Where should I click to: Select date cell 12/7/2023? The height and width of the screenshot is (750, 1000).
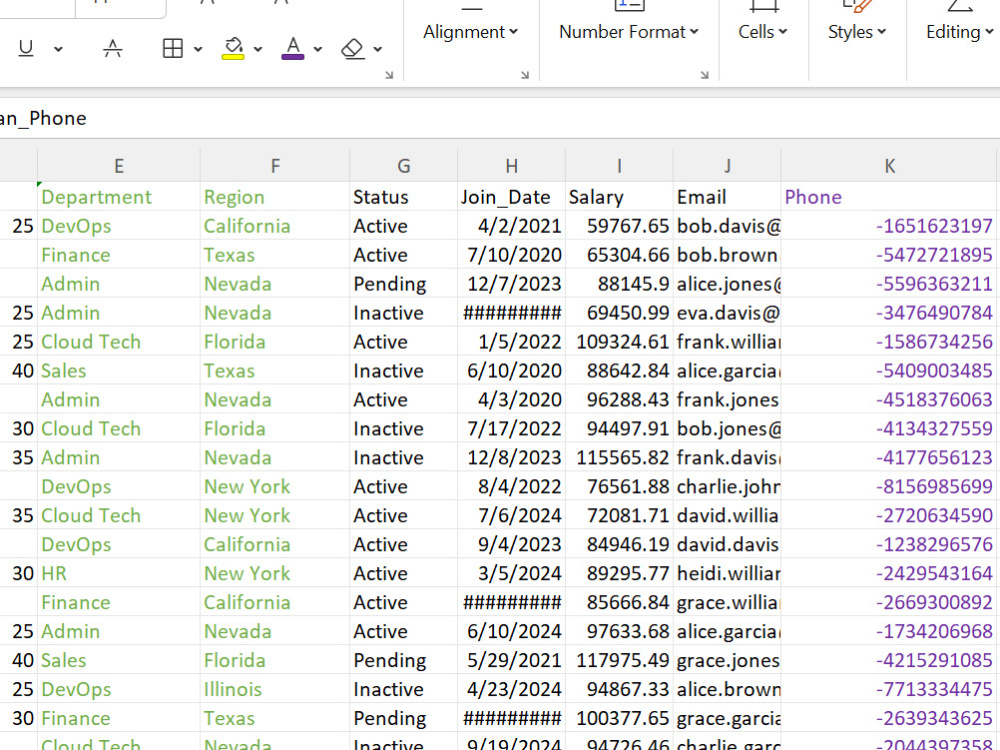coord(511,284)
